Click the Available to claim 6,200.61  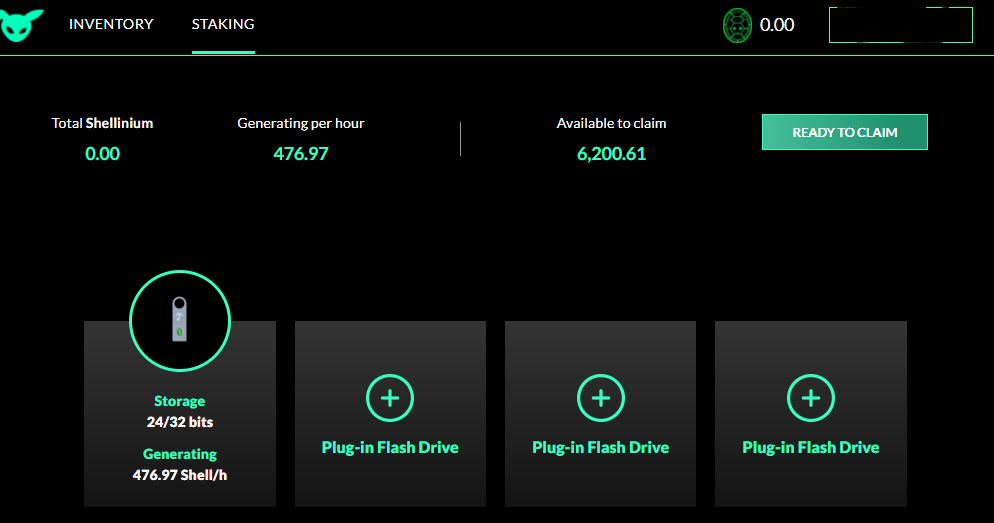click(611, 153)
